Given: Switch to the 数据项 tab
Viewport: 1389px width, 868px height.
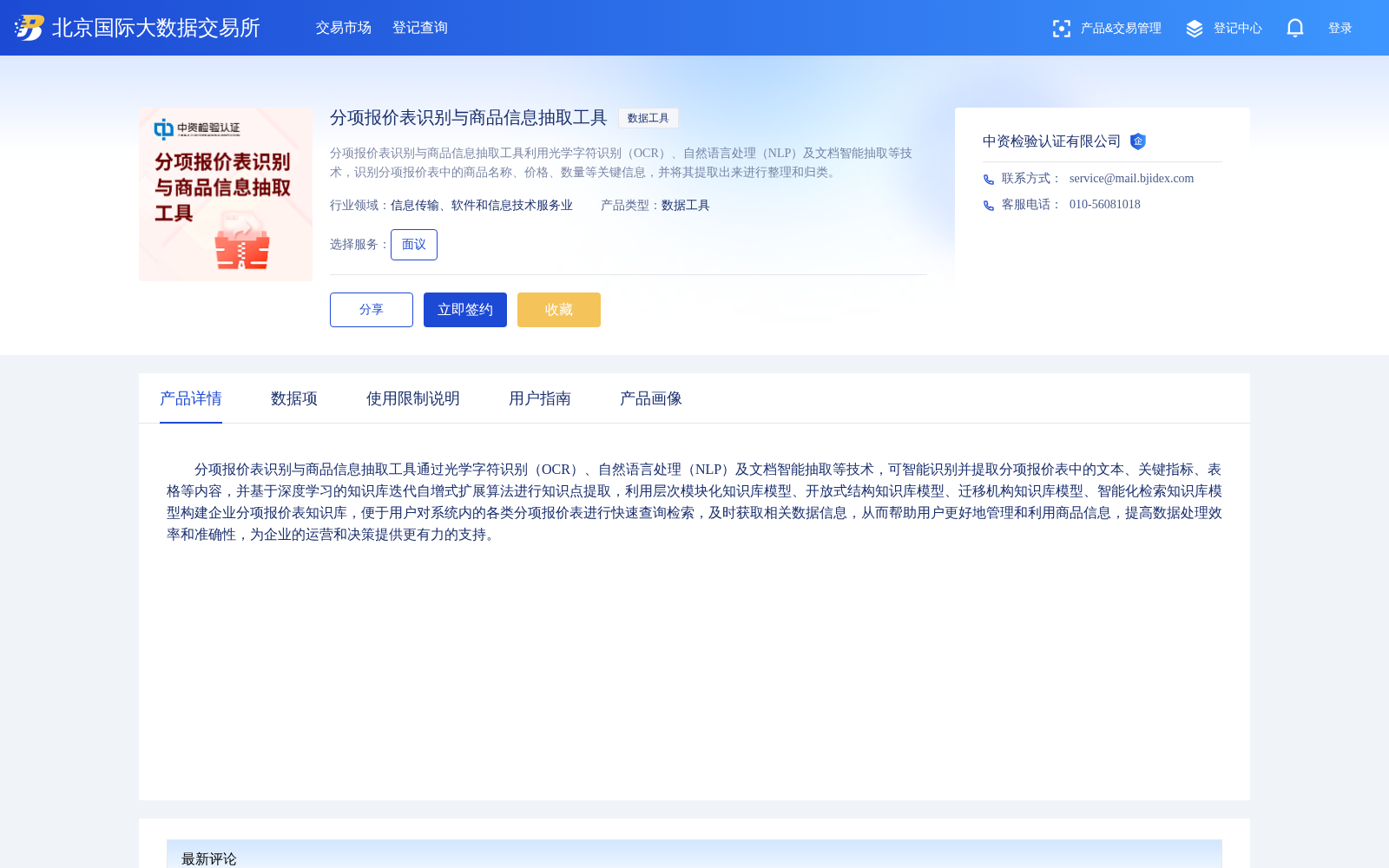Looking at the screenshot, I should [x=294, y=398].
